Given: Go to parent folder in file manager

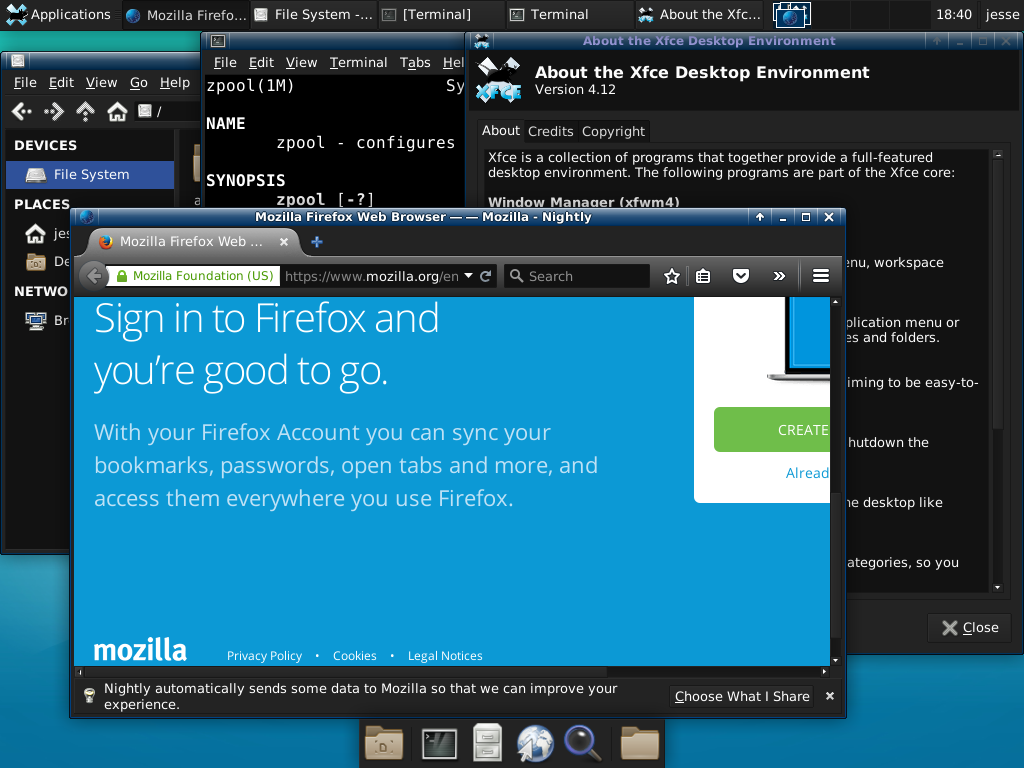Looking at the screenshot, I should pos(85,112).
